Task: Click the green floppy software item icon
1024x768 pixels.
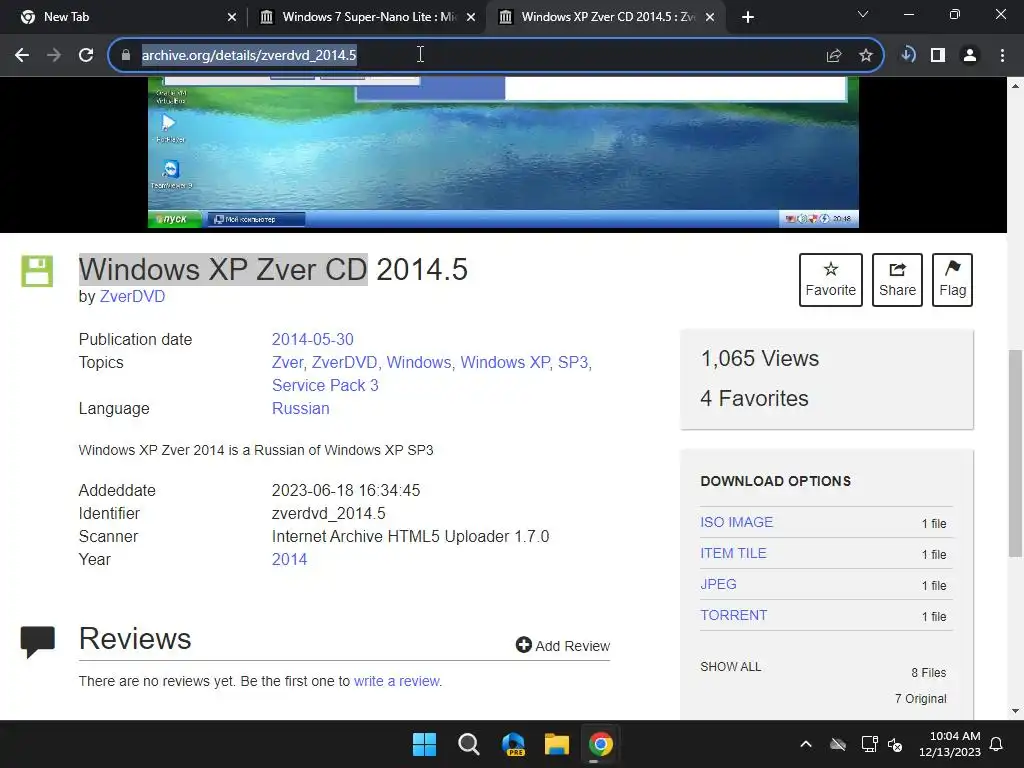Action: click(37, 271)
